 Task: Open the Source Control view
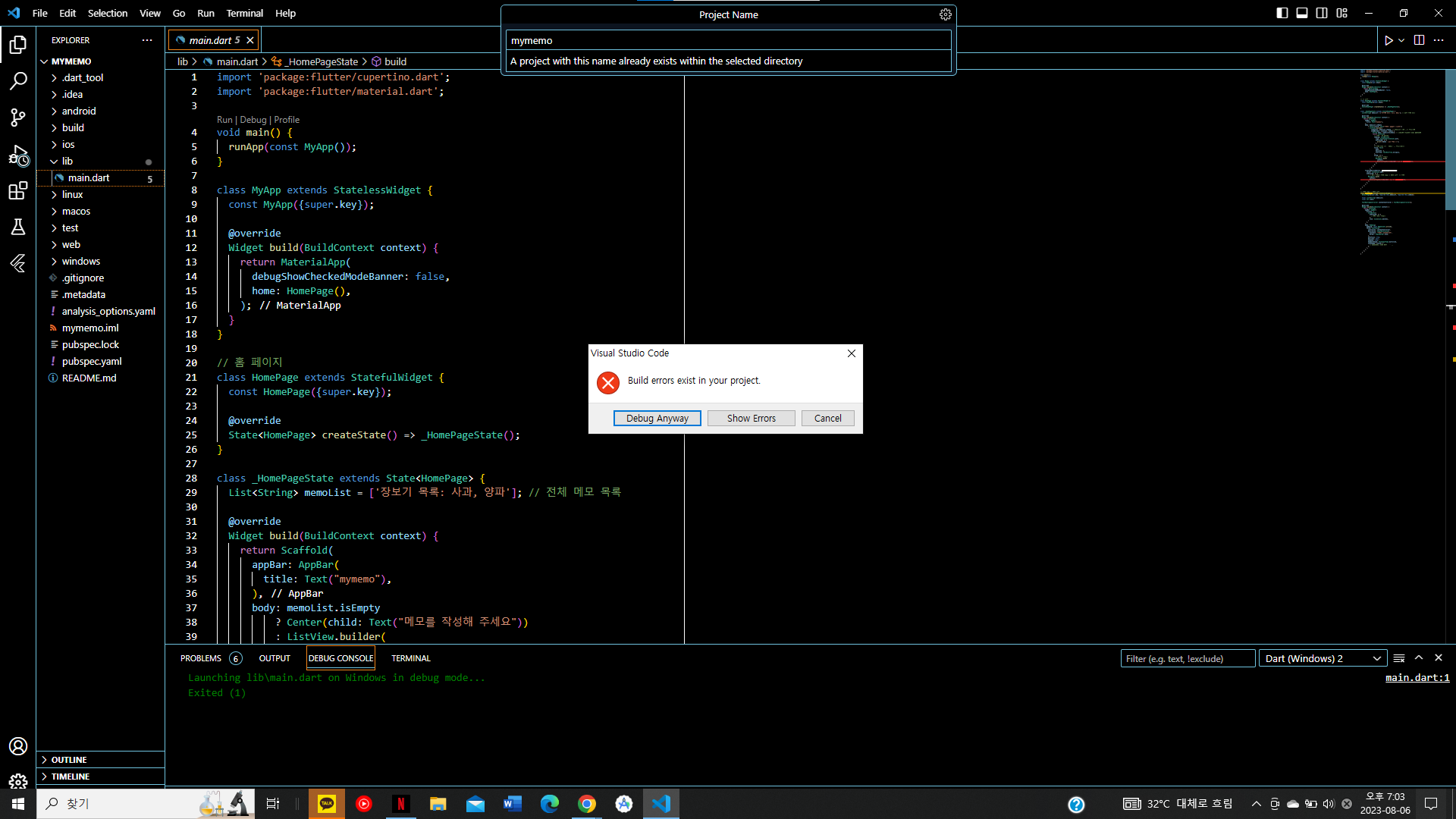point(18,118)
